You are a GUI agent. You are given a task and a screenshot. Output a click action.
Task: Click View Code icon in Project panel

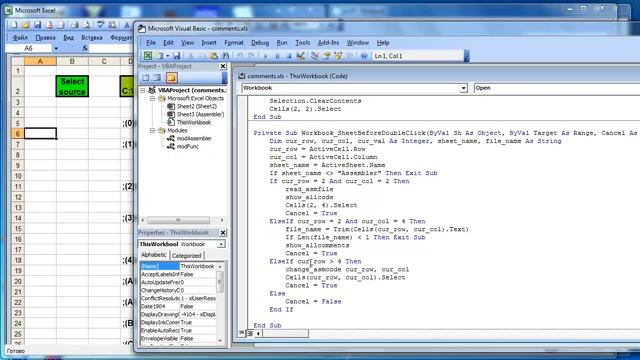tap(146, 78)
